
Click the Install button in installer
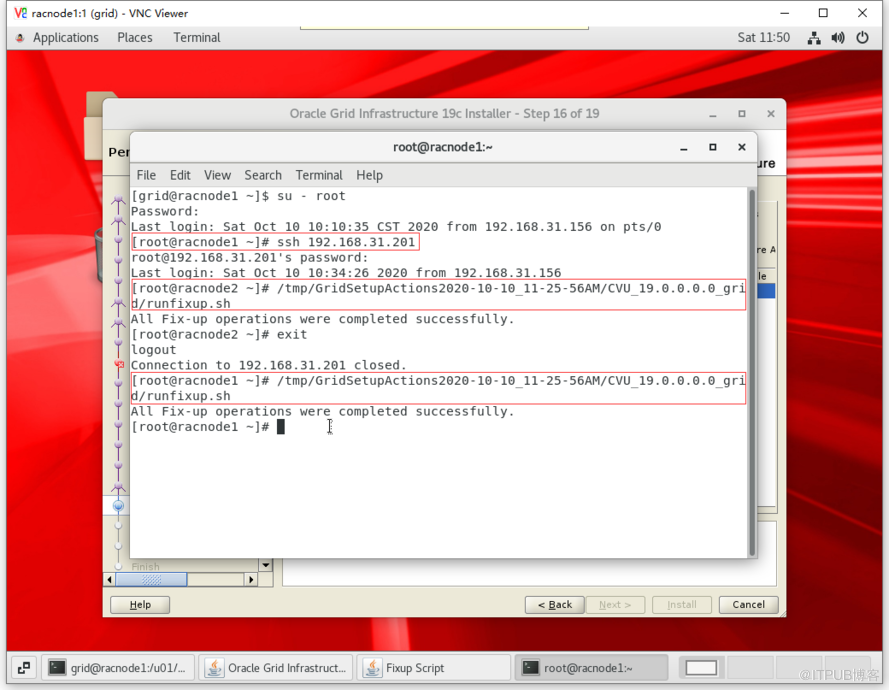click(681, 604)
